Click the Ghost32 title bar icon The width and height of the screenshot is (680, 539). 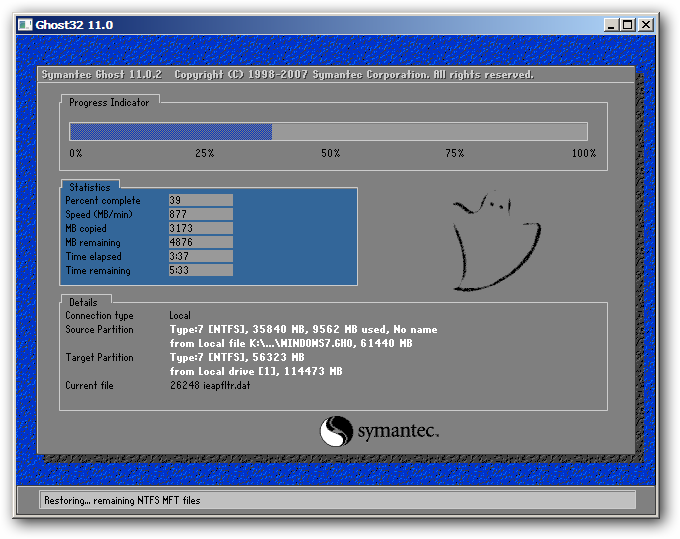click(25, 25)
